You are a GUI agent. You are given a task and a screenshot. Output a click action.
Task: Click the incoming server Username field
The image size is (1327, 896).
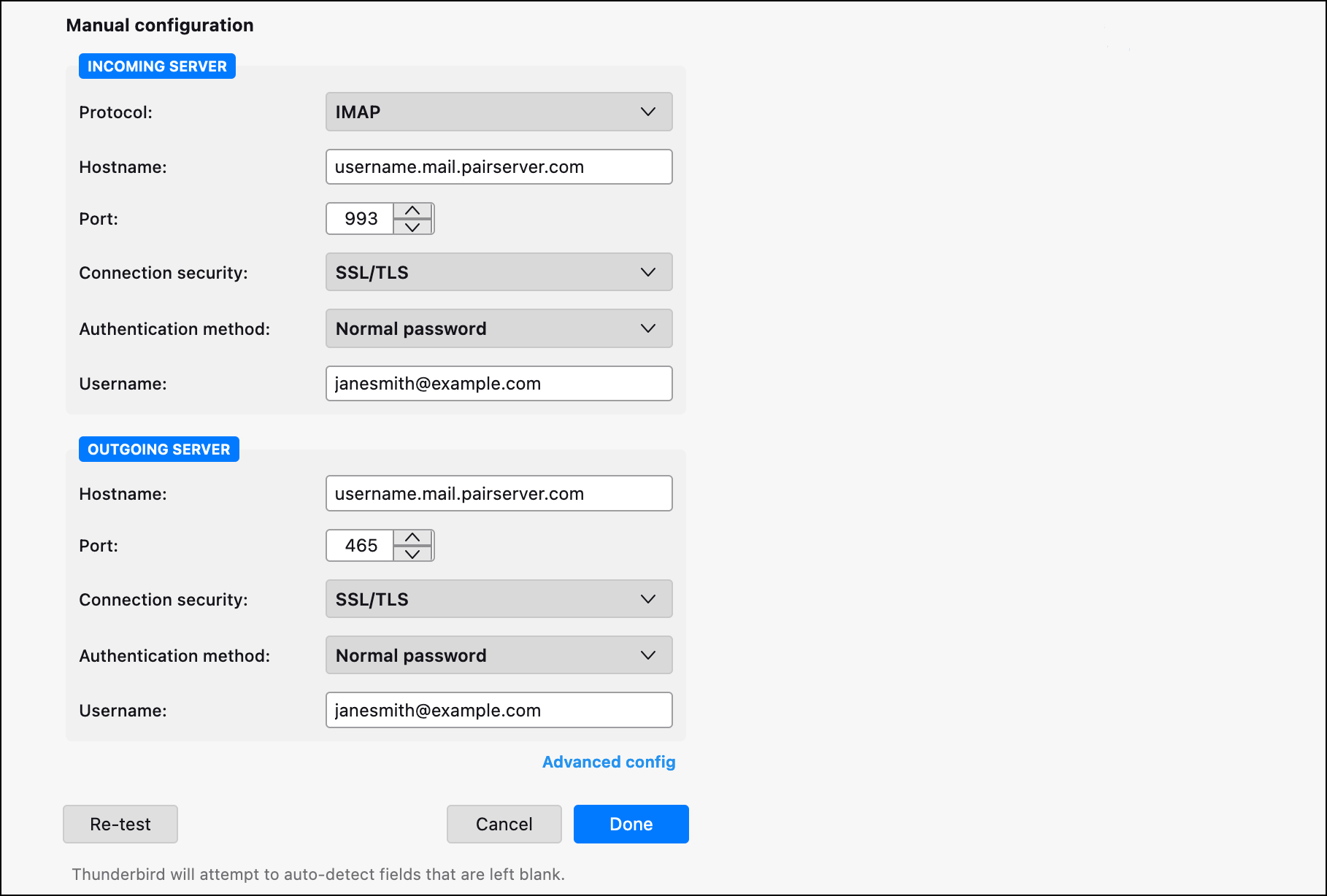(x=499, y=384)
